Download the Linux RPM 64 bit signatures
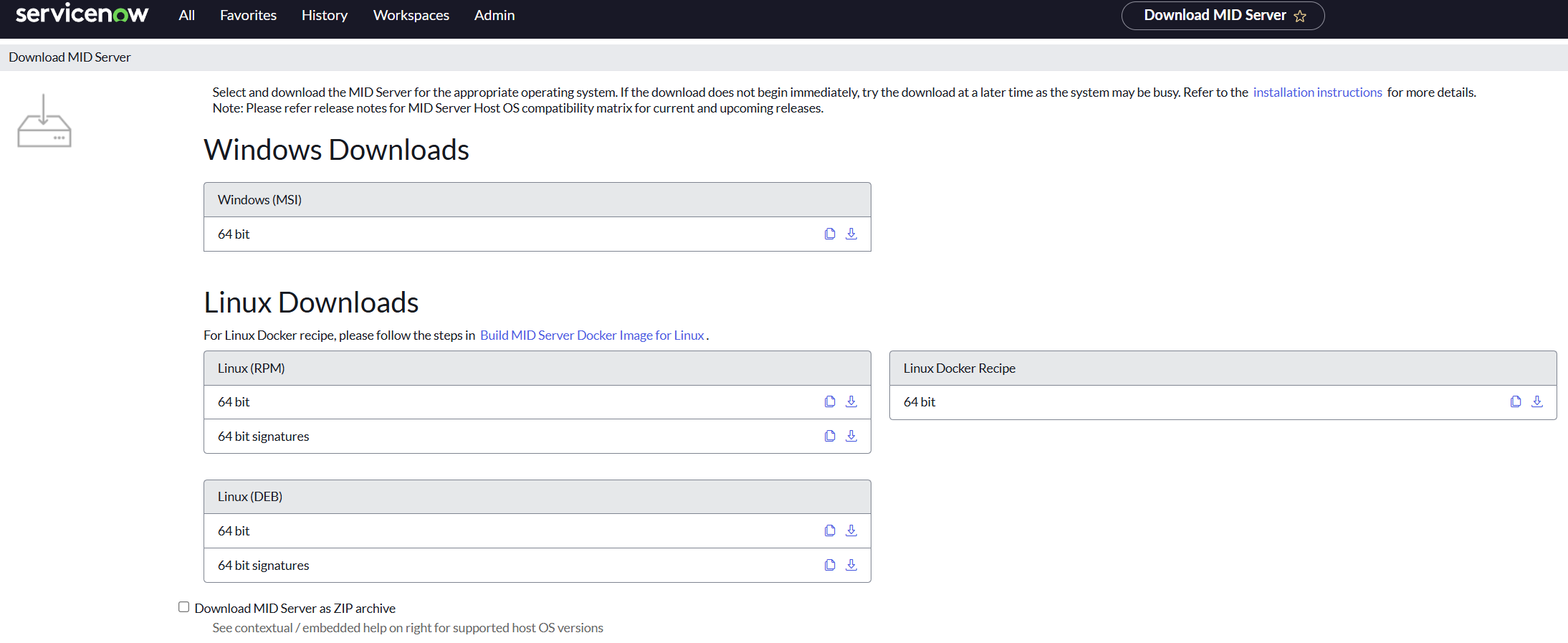 [851, 436]
